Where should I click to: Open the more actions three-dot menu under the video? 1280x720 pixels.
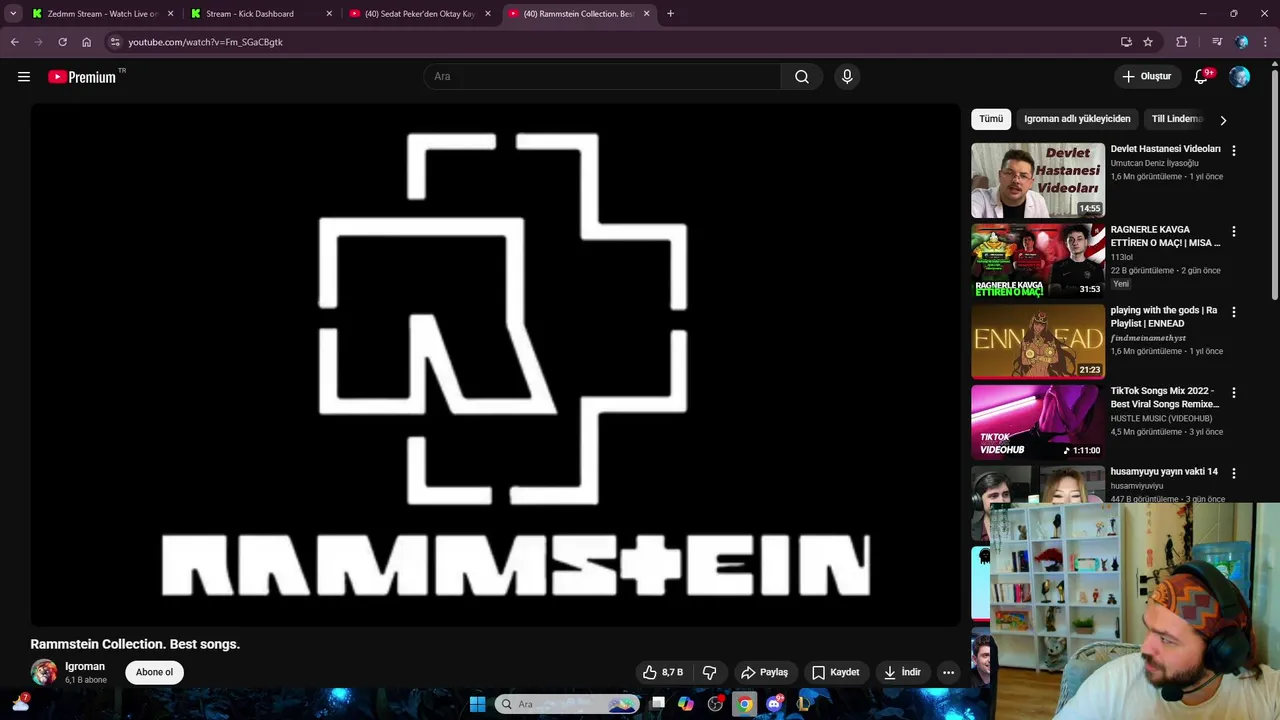(948, 672)
